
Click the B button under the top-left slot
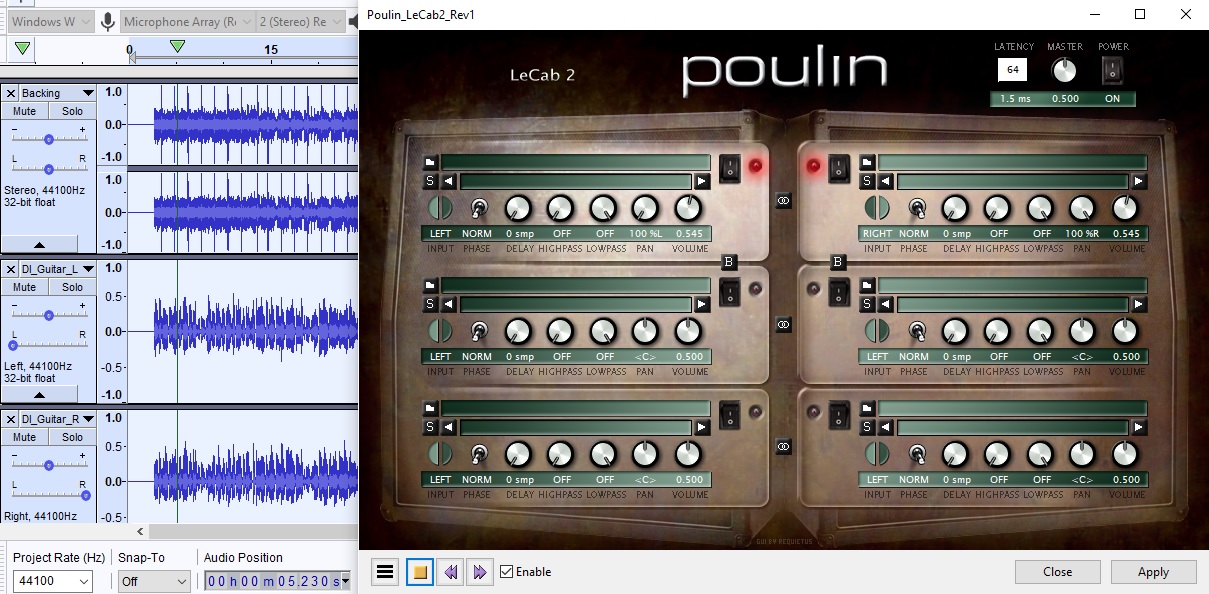click(x=729, y=262)
